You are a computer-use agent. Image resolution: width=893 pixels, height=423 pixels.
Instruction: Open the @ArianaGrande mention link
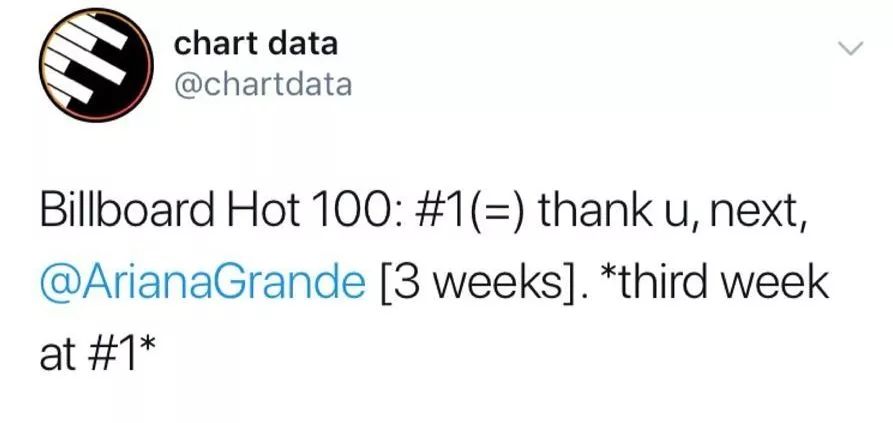tap(203, 284)
